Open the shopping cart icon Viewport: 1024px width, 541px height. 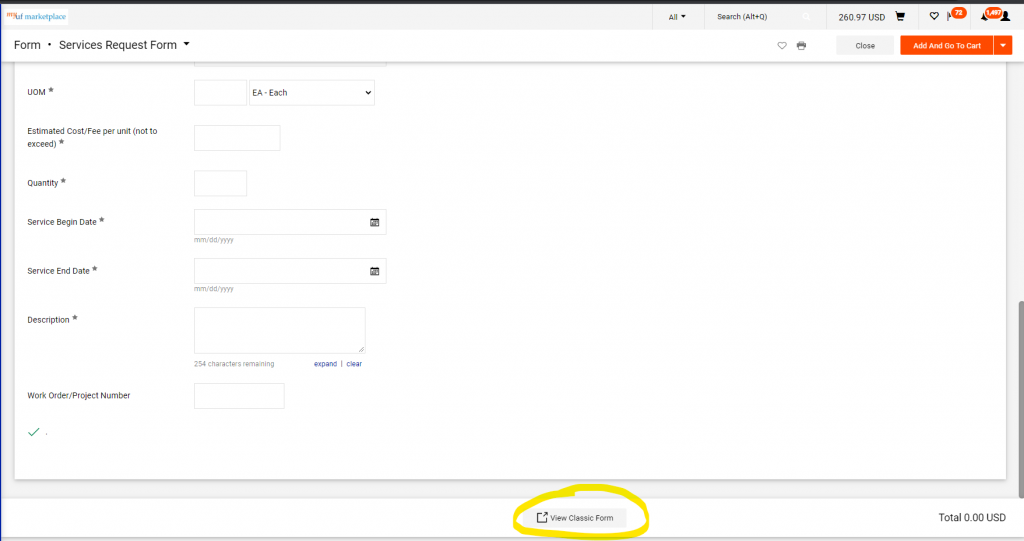900,16
